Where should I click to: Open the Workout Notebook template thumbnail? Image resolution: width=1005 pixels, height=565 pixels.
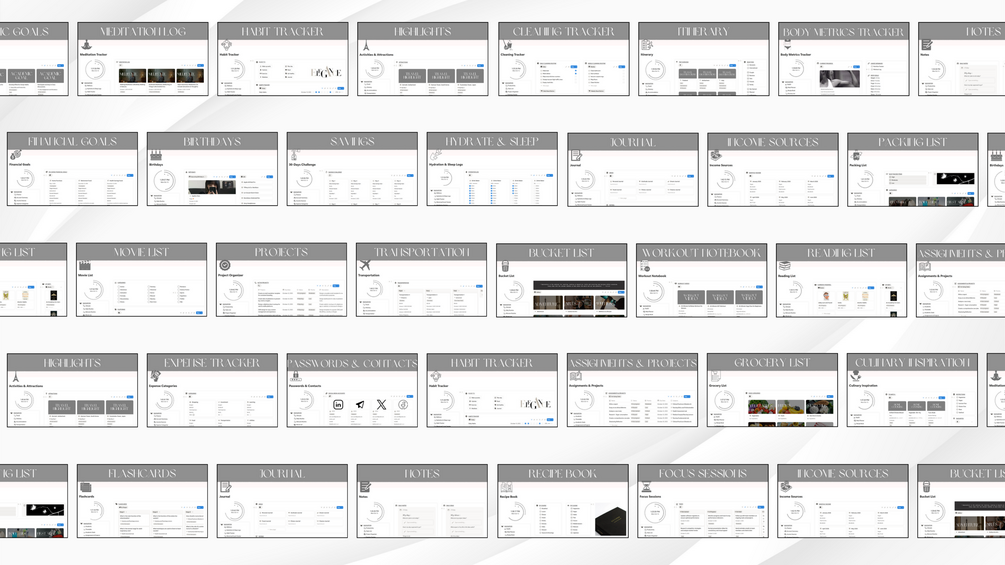tap(702, 280)
